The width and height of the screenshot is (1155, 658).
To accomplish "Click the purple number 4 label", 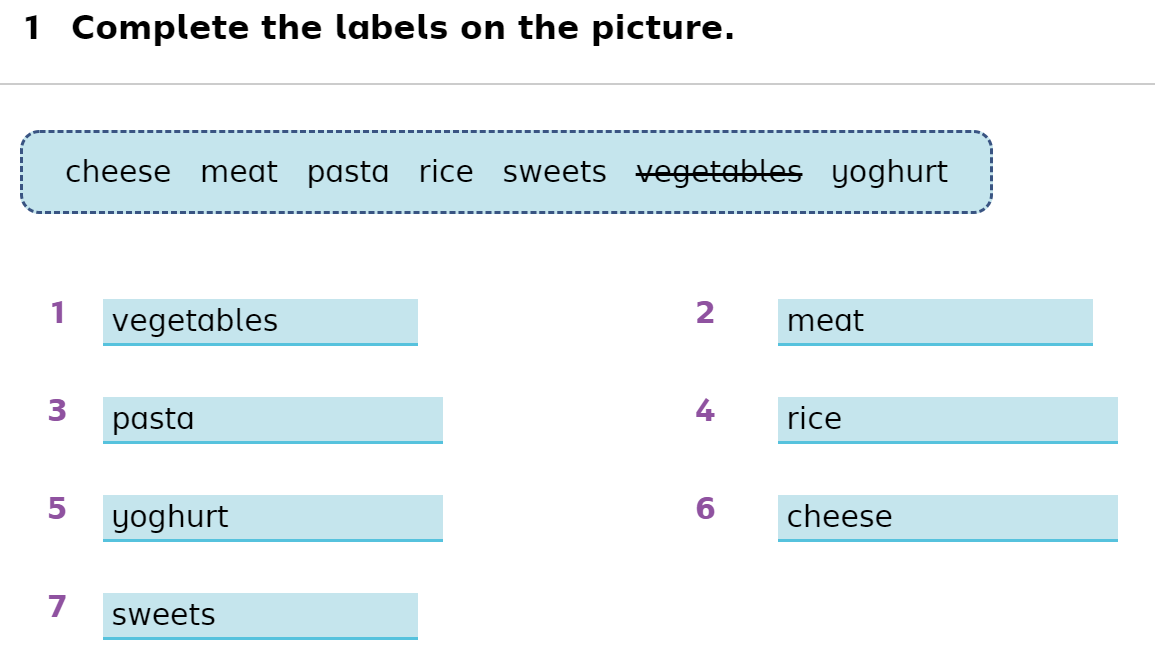I will pos(705,411).
